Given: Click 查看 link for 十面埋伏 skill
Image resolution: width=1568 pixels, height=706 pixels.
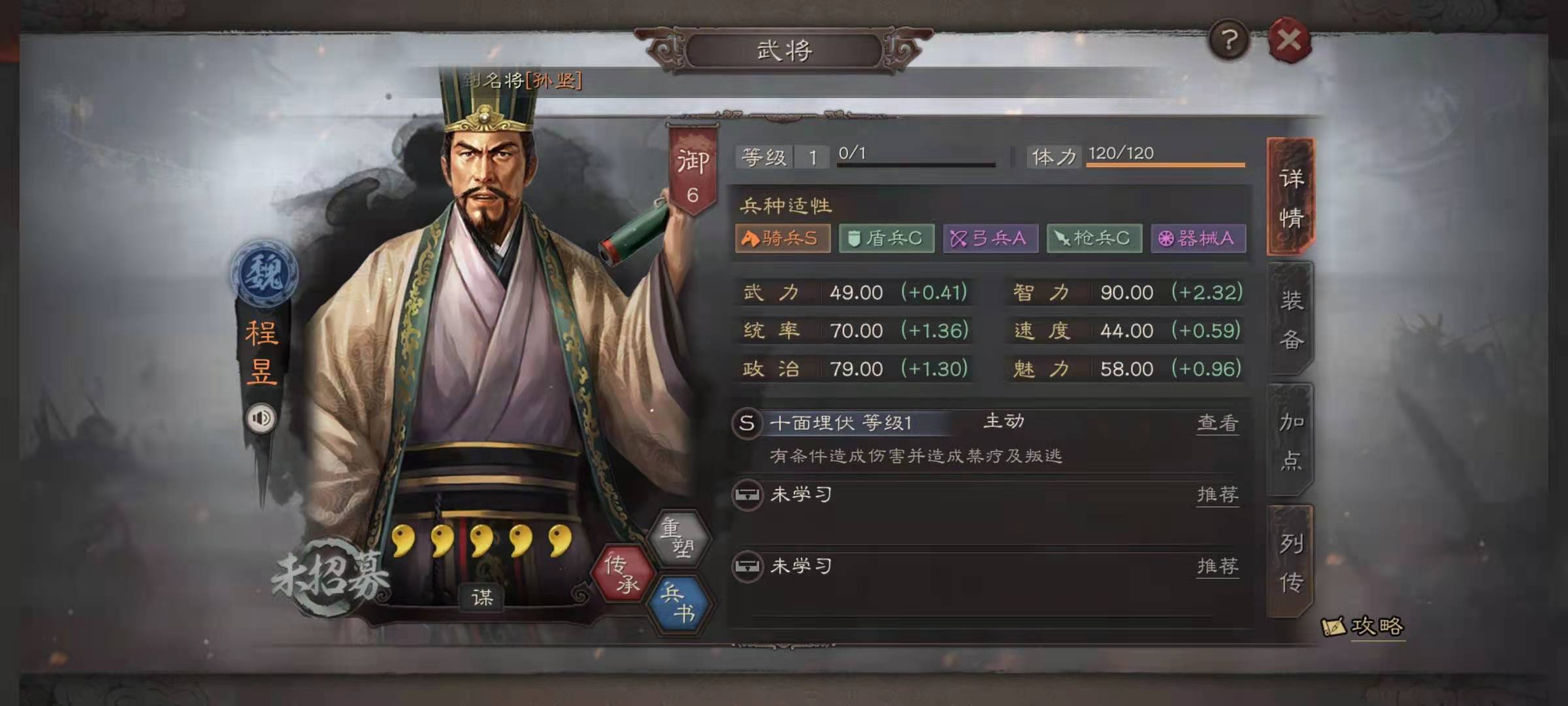Looking at the screenshot, I should pyautogui.click(x=1218, y=423).
